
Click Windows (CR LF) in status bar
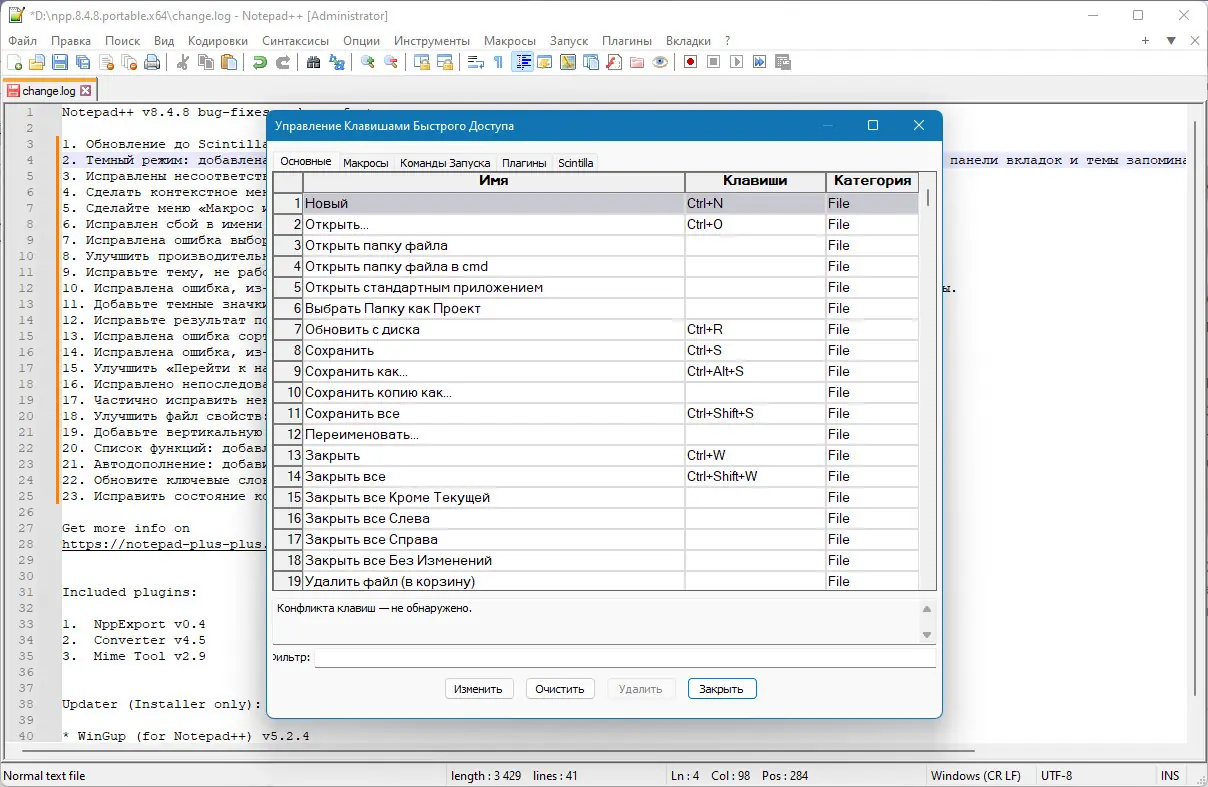tap(975, 775)
